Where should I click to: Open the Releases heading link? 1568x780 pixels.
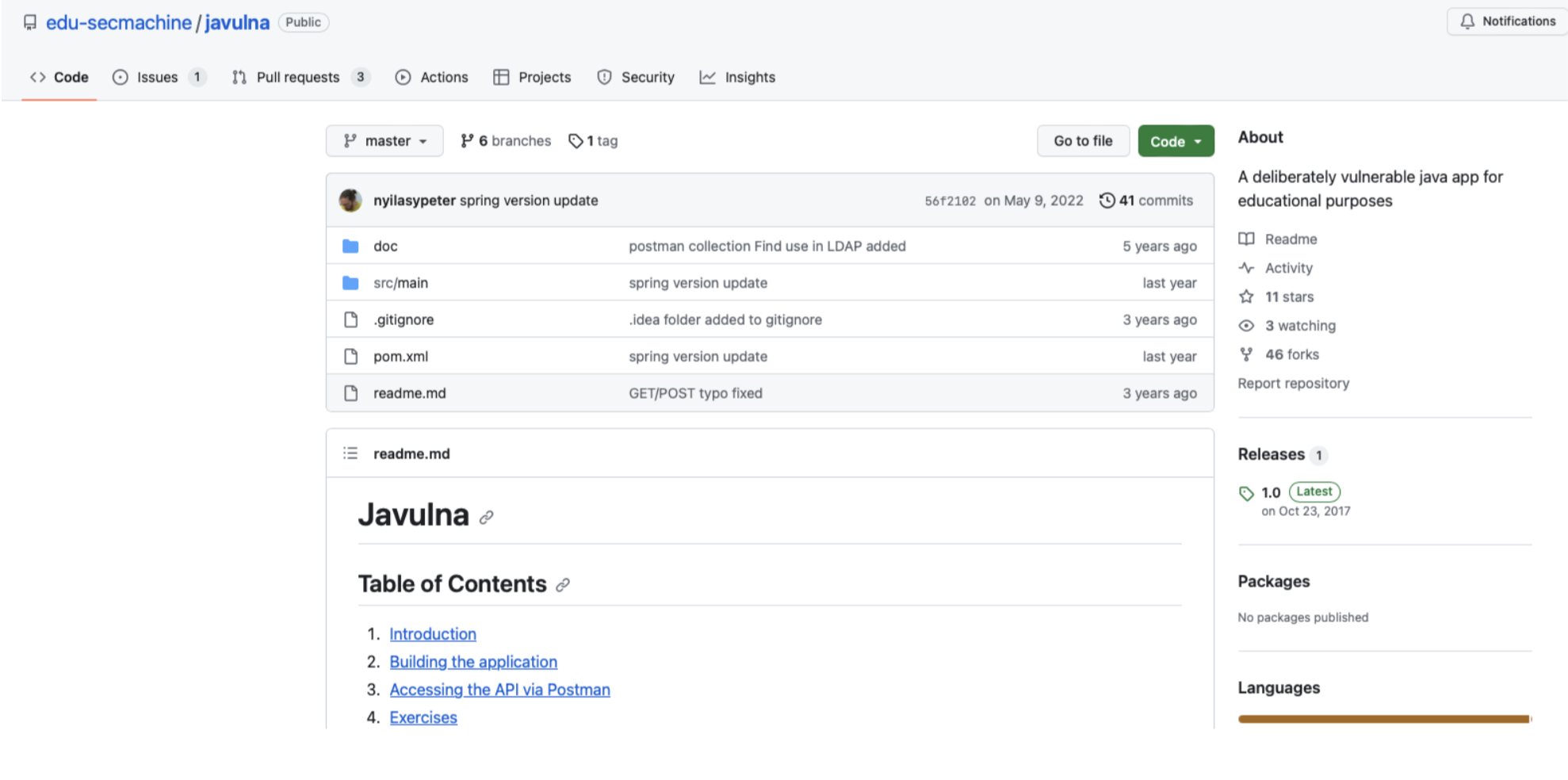[1272, 454]
